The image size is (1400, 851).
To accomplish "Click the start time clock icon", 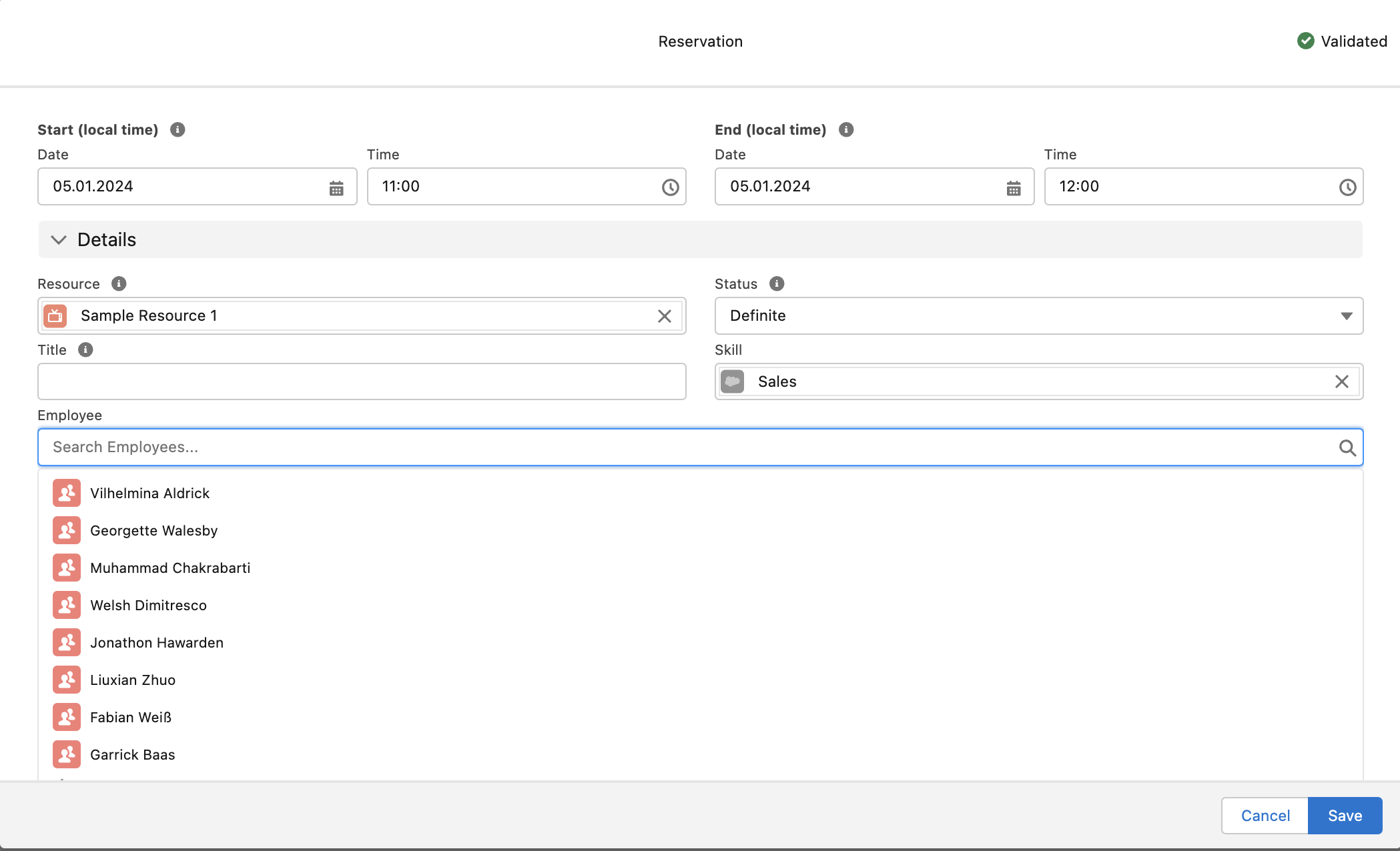I will tap(670, 188).
